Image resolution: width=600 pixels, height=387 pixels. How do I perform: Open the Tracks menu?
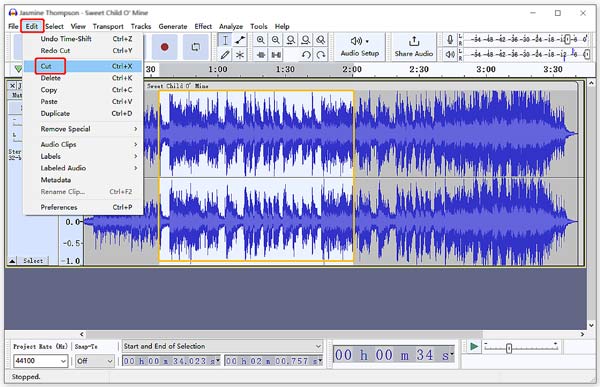[141, 26]
